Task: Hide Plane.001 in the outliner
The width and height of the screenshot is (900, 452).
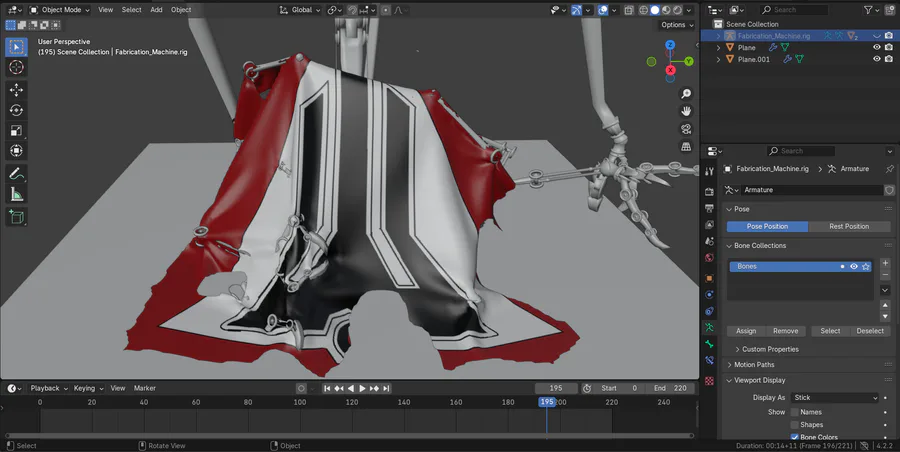Action: pyautogui.click(x=877, y=59)
